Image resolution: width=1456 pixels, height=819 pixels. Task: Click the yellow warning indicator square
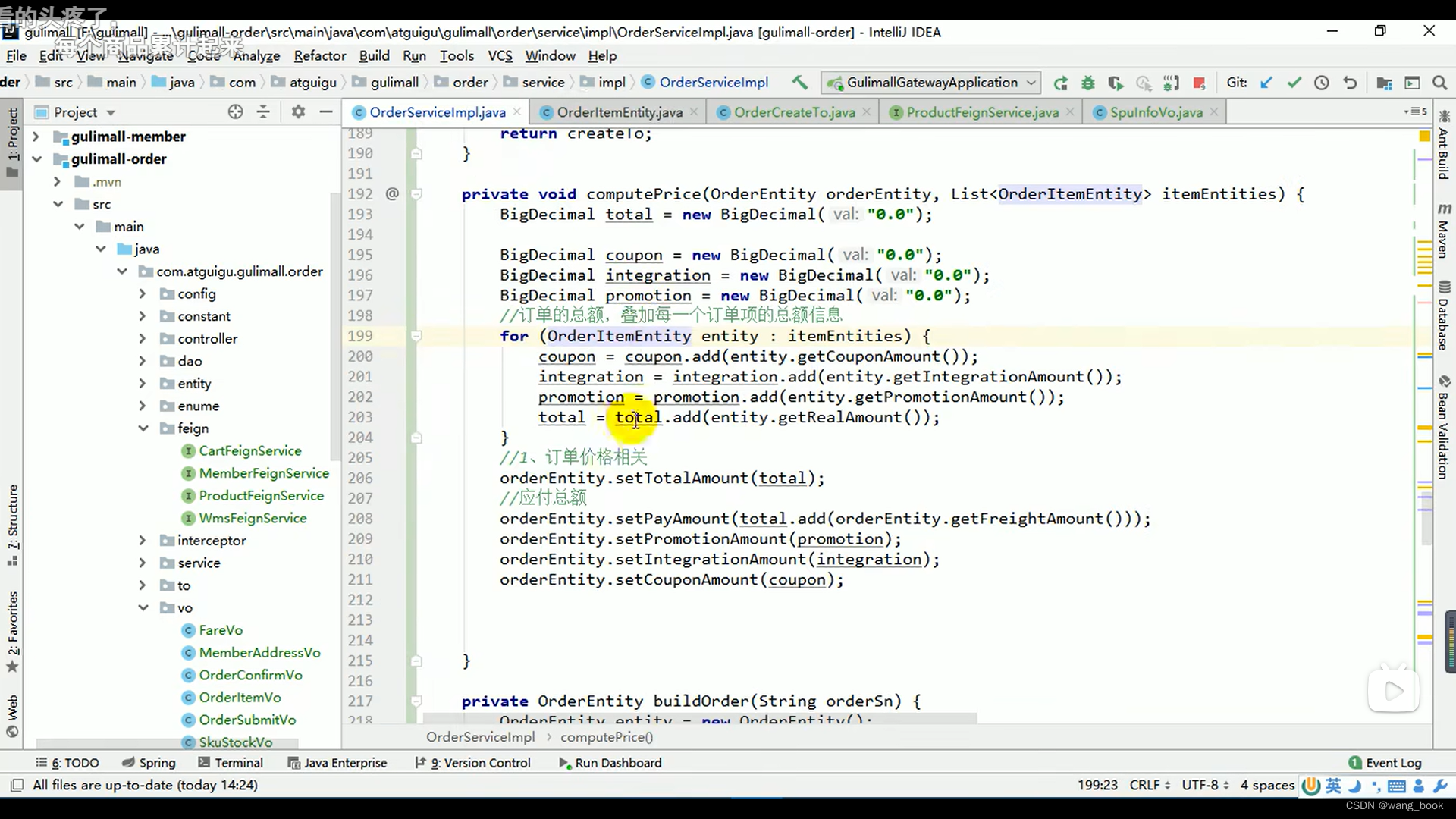pos(1424,136)
